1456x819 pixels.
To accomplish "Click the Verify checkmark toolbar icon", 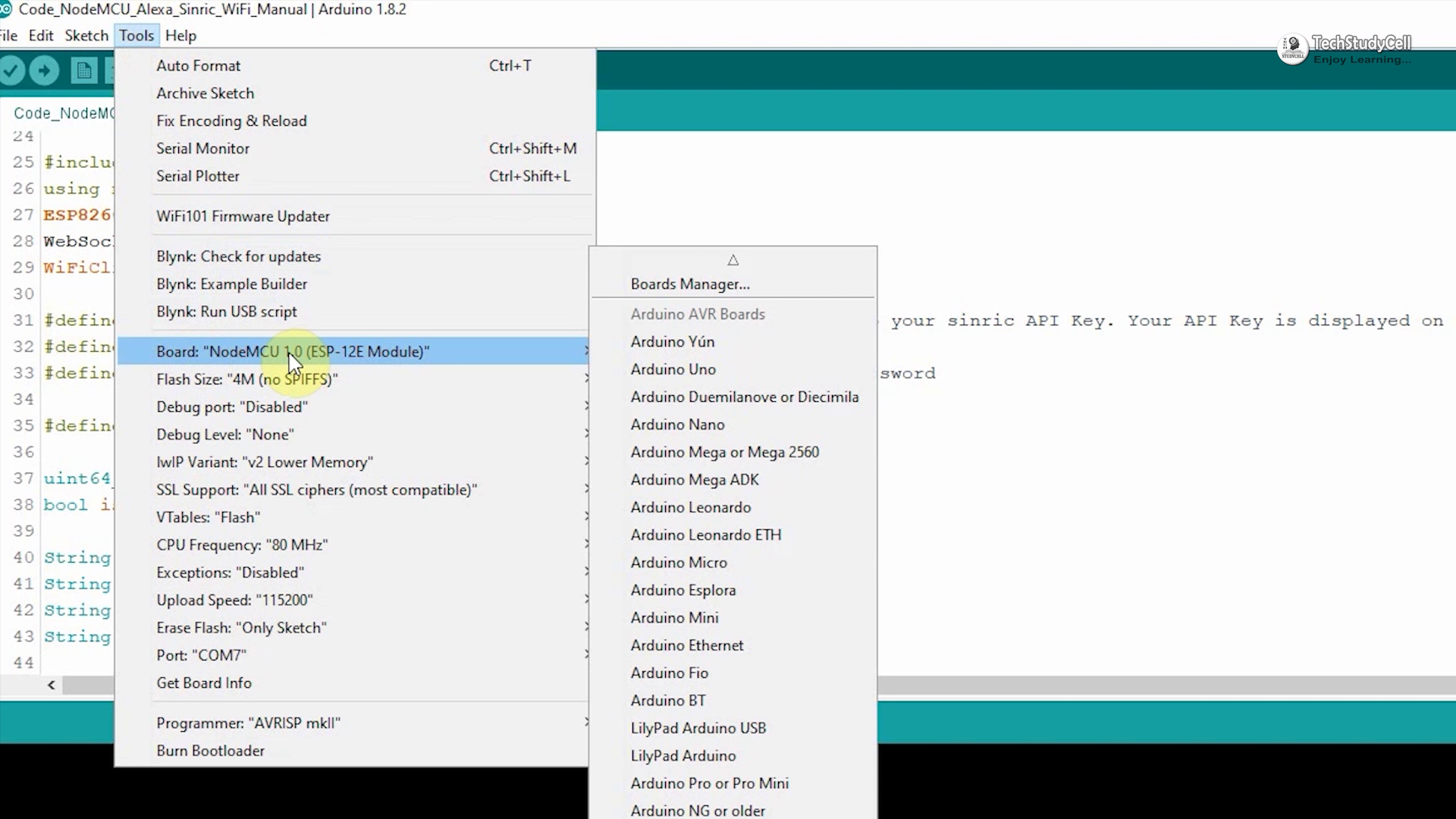I will (11, 71).
